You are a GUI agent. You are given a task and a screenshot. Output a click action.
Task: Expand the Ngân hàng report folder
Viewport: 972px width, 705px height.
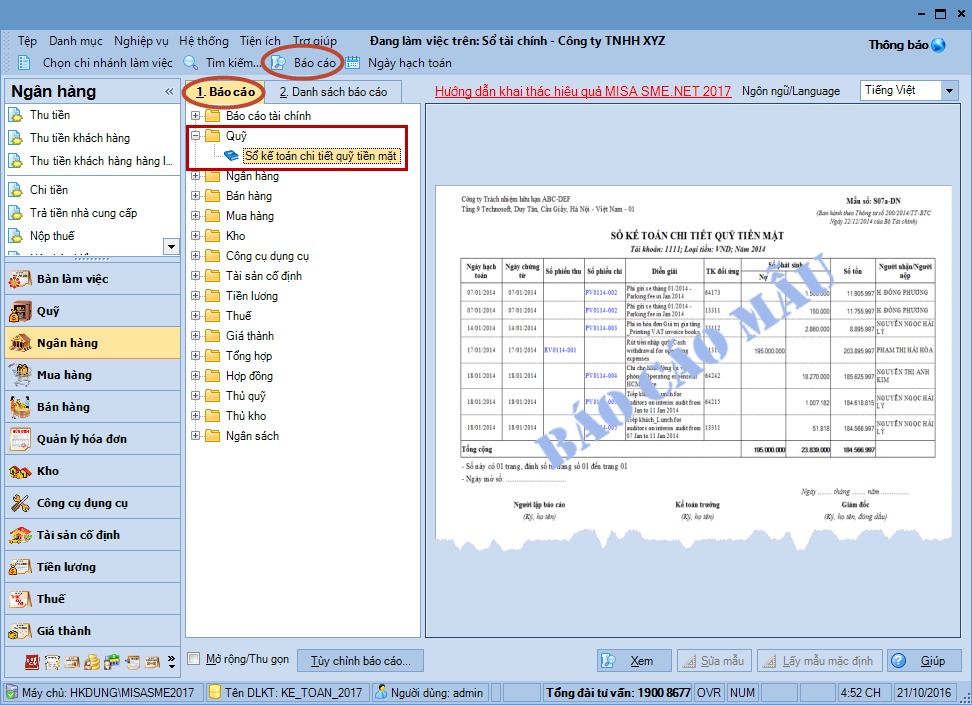pyautogui.click(x=196, y=176)
